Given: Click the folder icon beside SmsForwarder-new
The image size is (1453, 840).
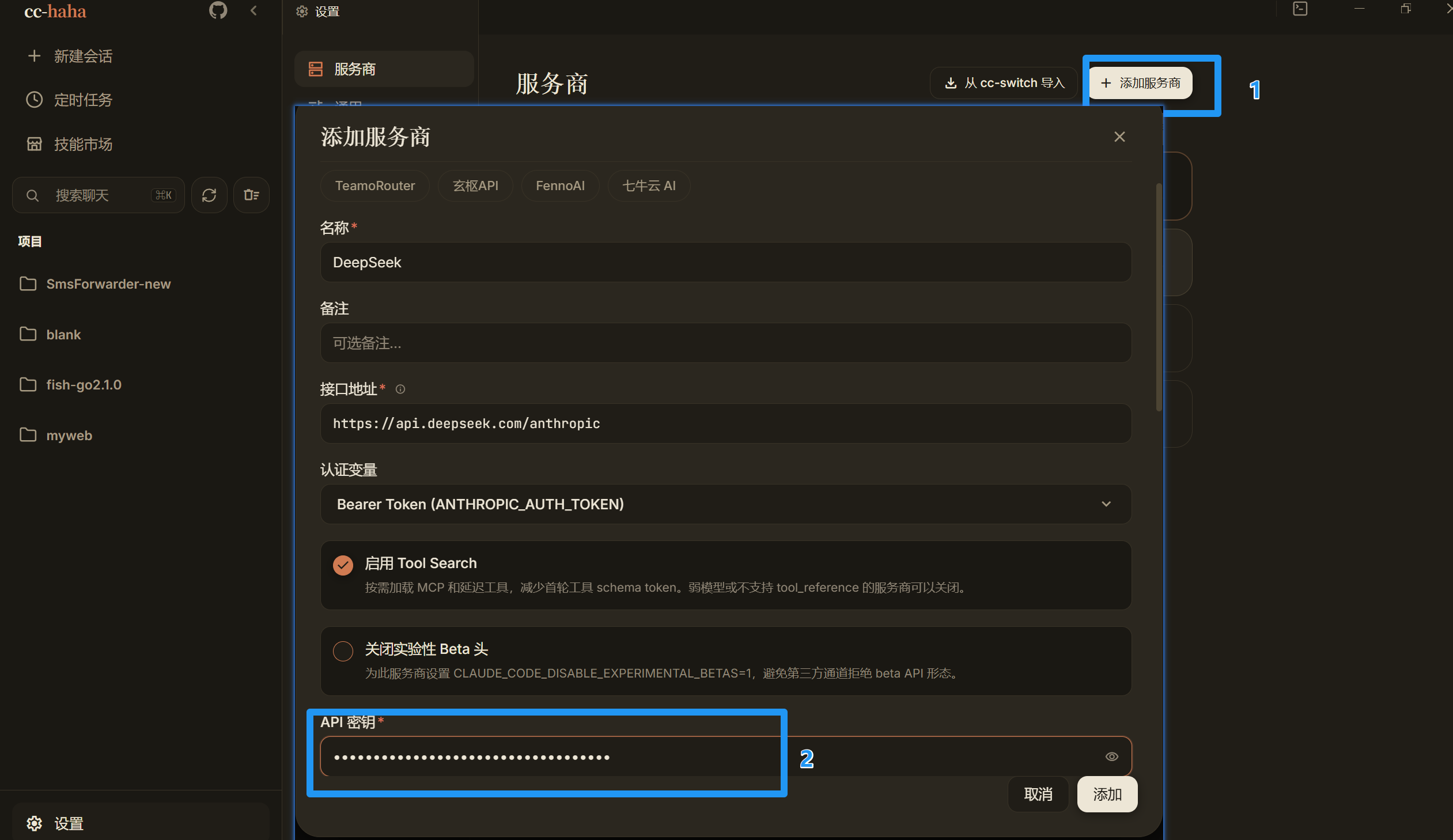Looking at the screenshot, I should coord(28,283).
